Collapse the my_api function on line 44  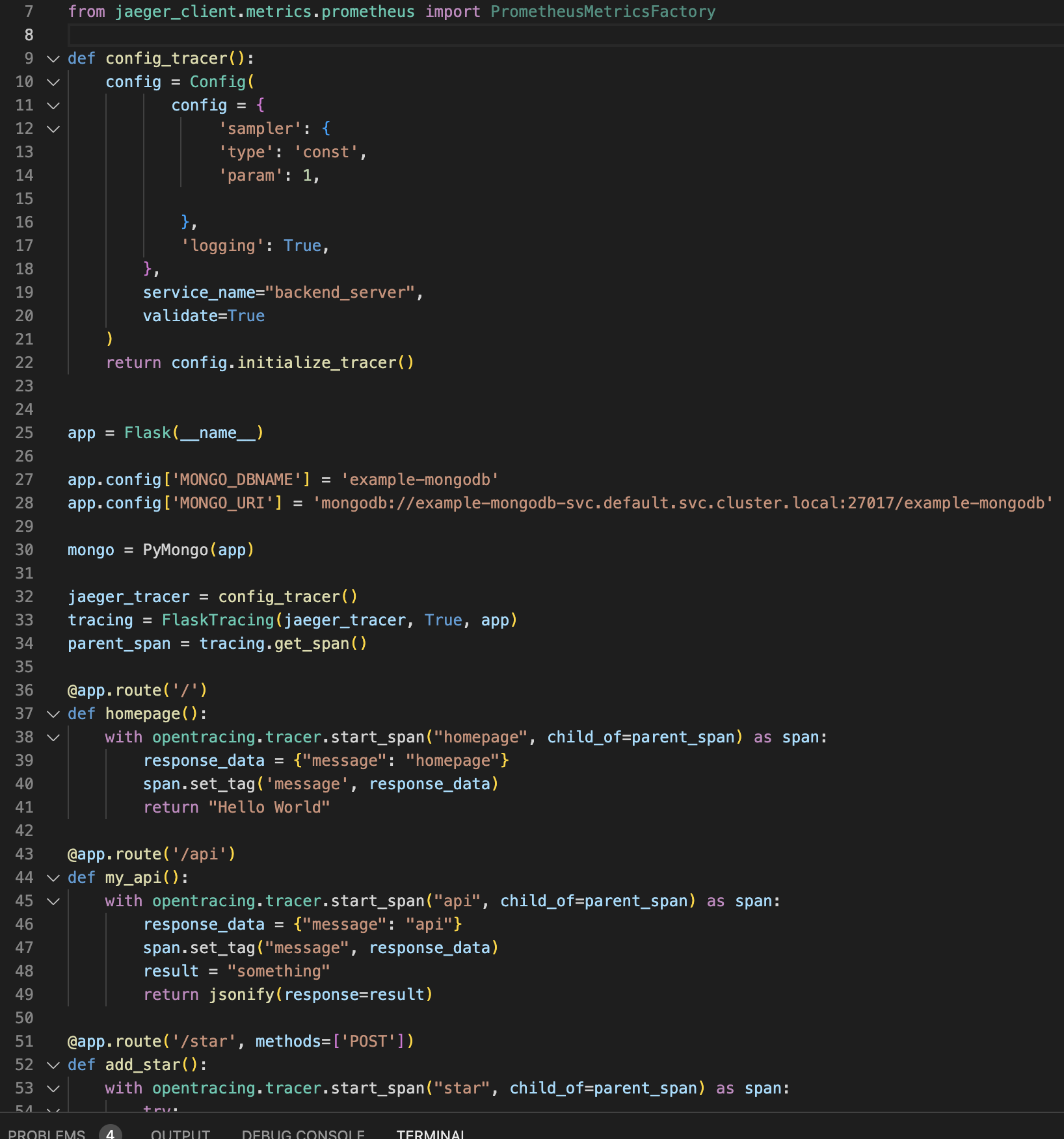click(x=53, y=878)
